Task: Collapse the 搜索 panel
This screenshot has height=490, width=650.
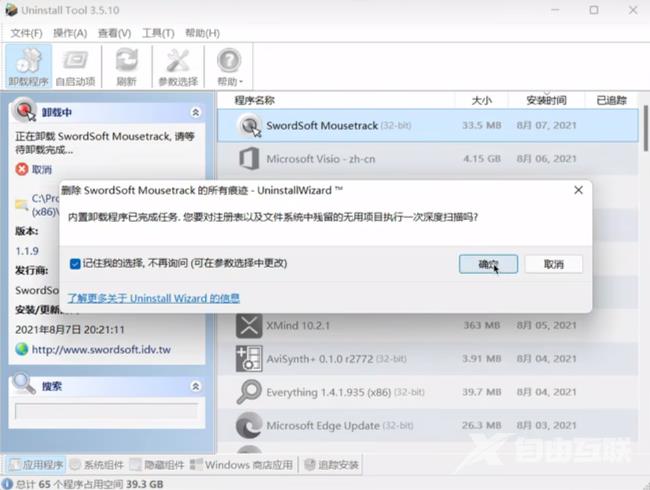Action: pyautogui.click(x=195, y=385)
